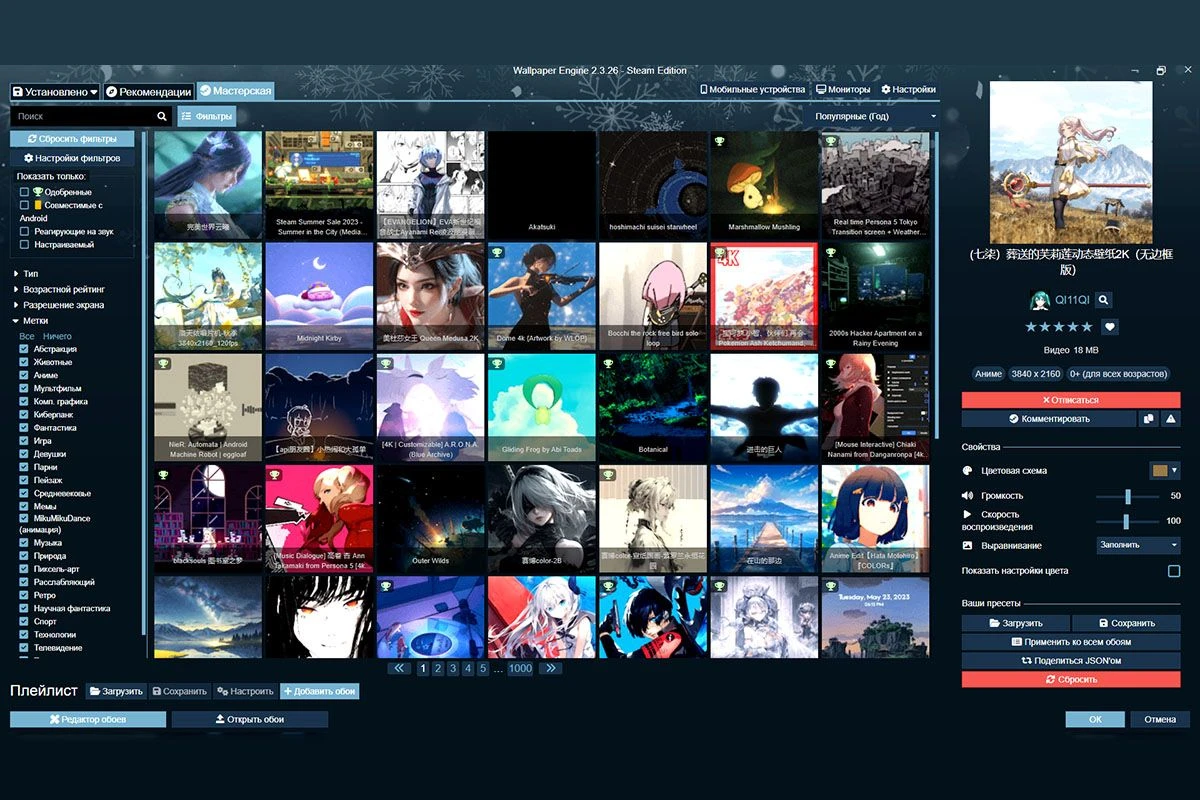
Task: Enable Реагирующие на звук checkbox
Action: [x=25, y=231]
